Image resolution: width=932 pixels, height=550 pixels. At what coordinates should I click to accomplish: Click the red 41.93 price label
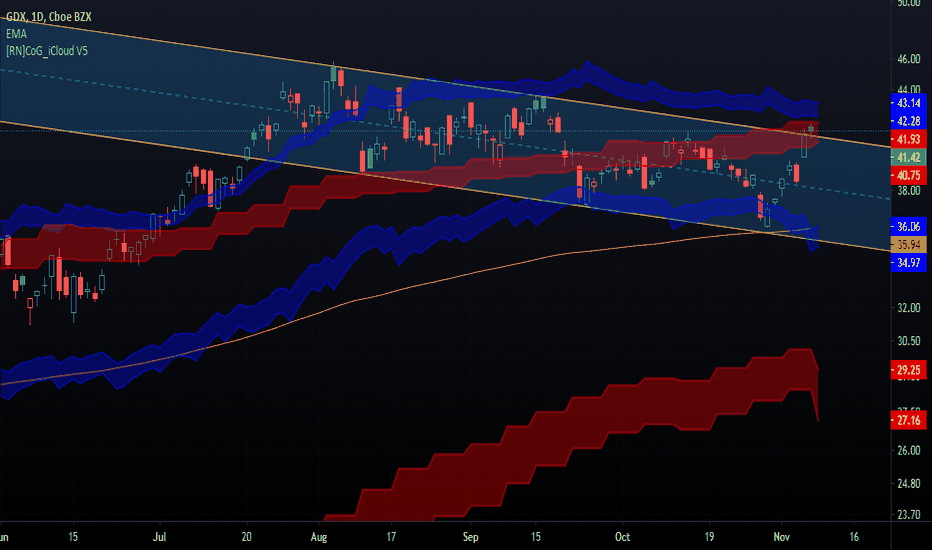coord(908,139)
